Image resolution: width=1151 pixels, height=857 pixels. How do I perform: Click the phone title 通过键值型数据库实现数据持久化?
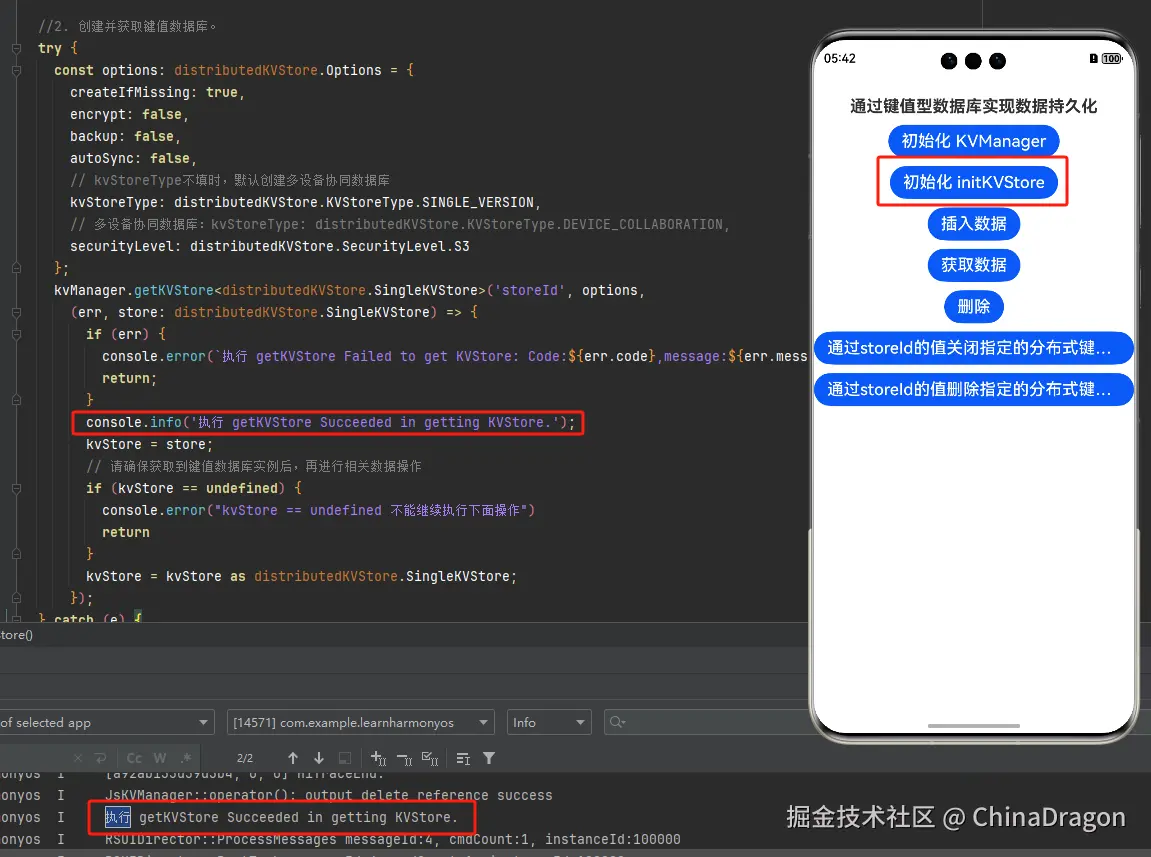[973, 106]
